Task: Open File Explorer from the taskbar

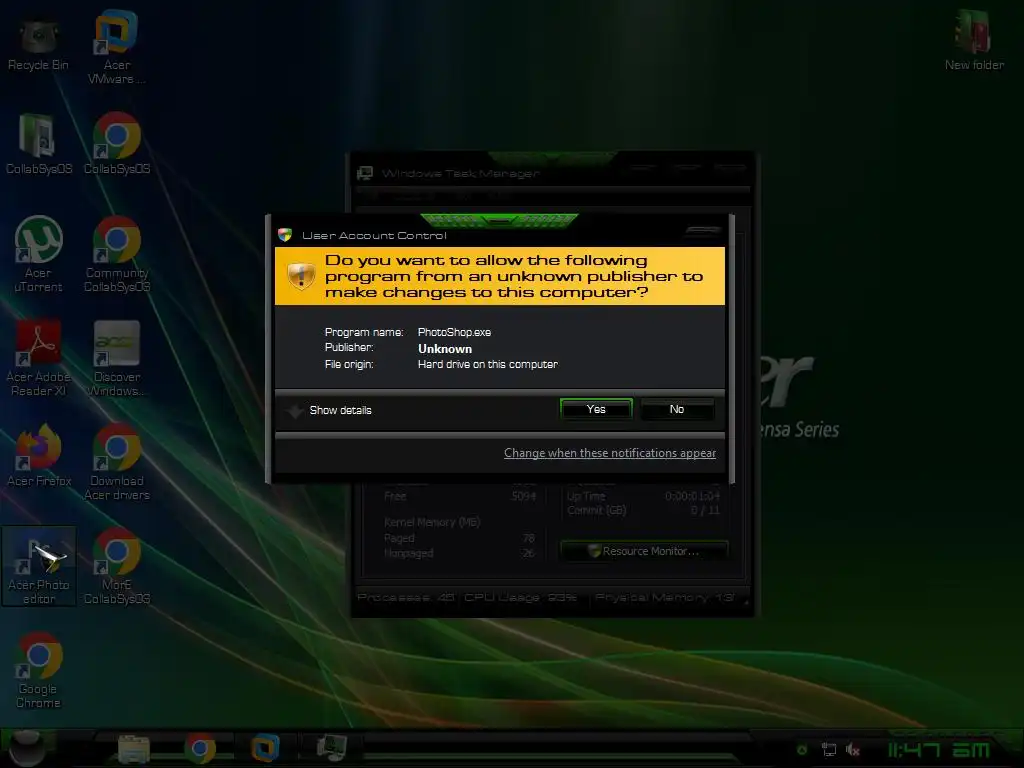Action: 134,748
